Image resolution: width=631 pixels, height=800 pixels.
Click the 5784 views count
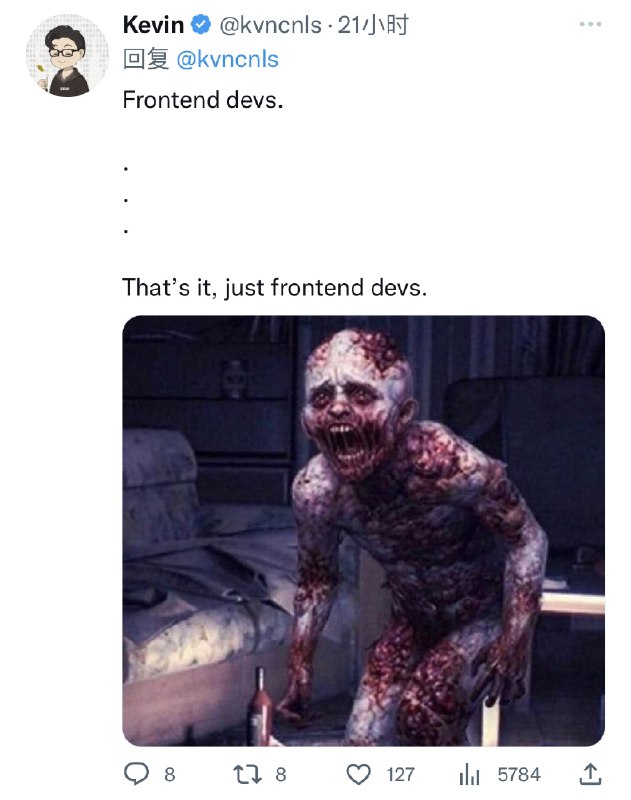pos(518,774)
